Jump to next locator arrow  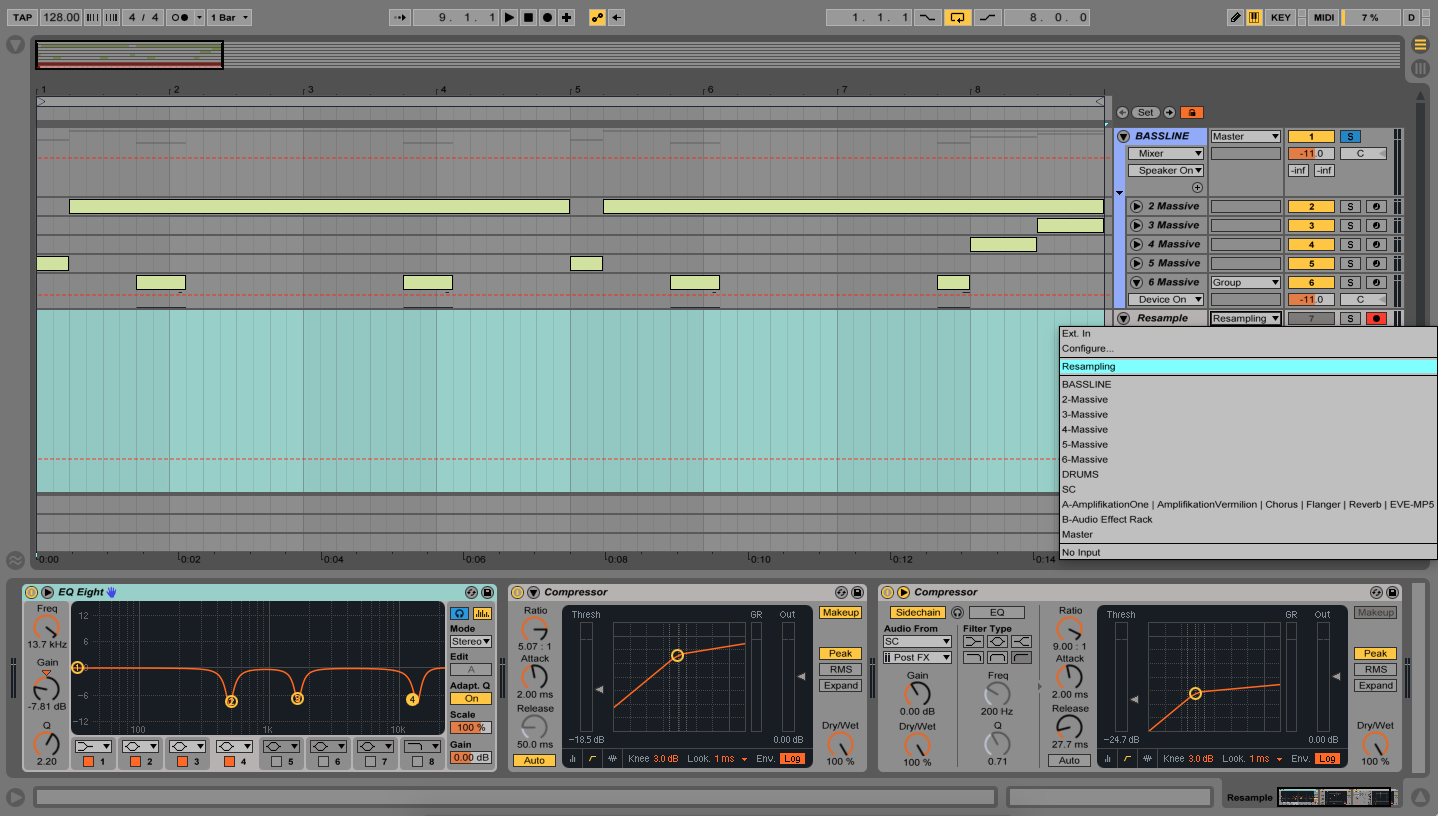(x=1168, y=113)
